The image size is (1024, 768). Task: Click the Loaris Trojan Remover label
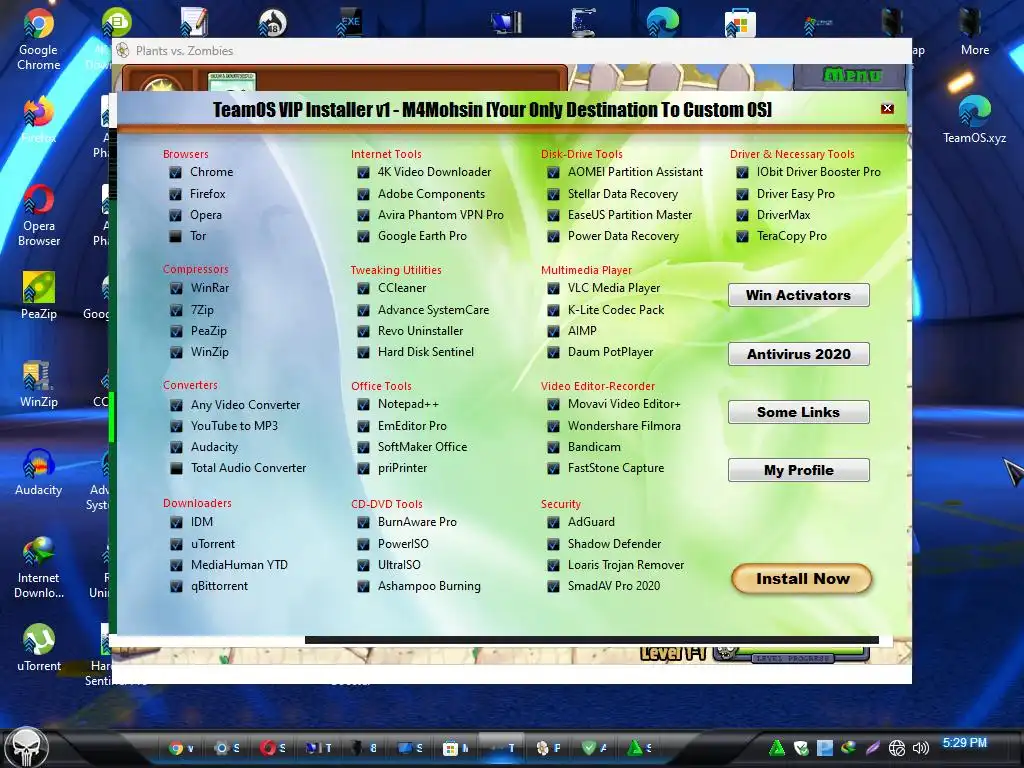(626, 565)
